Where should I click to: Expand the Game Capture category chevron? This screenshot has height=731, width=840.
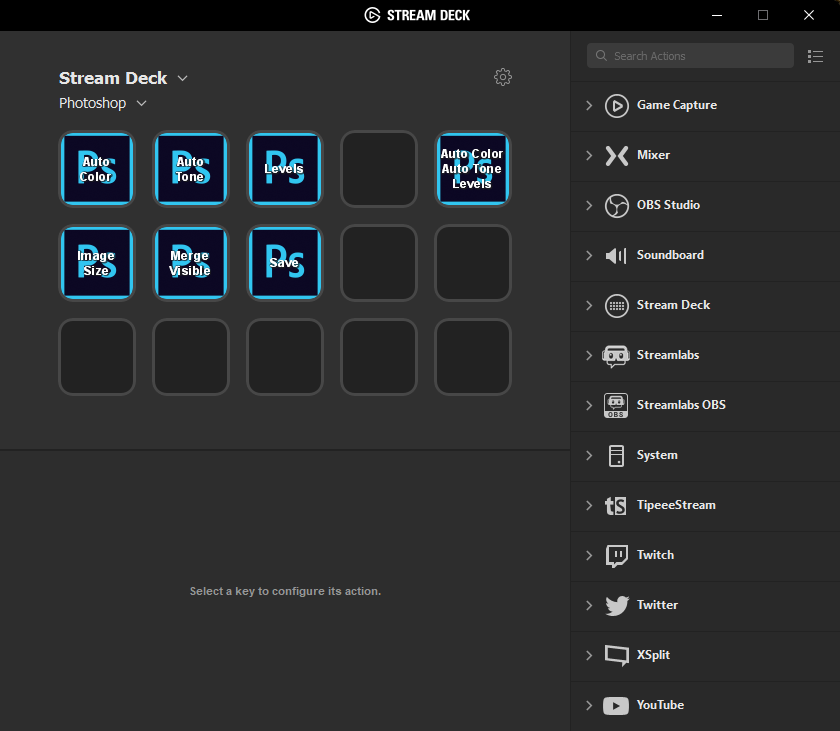[x=589, y=105]
